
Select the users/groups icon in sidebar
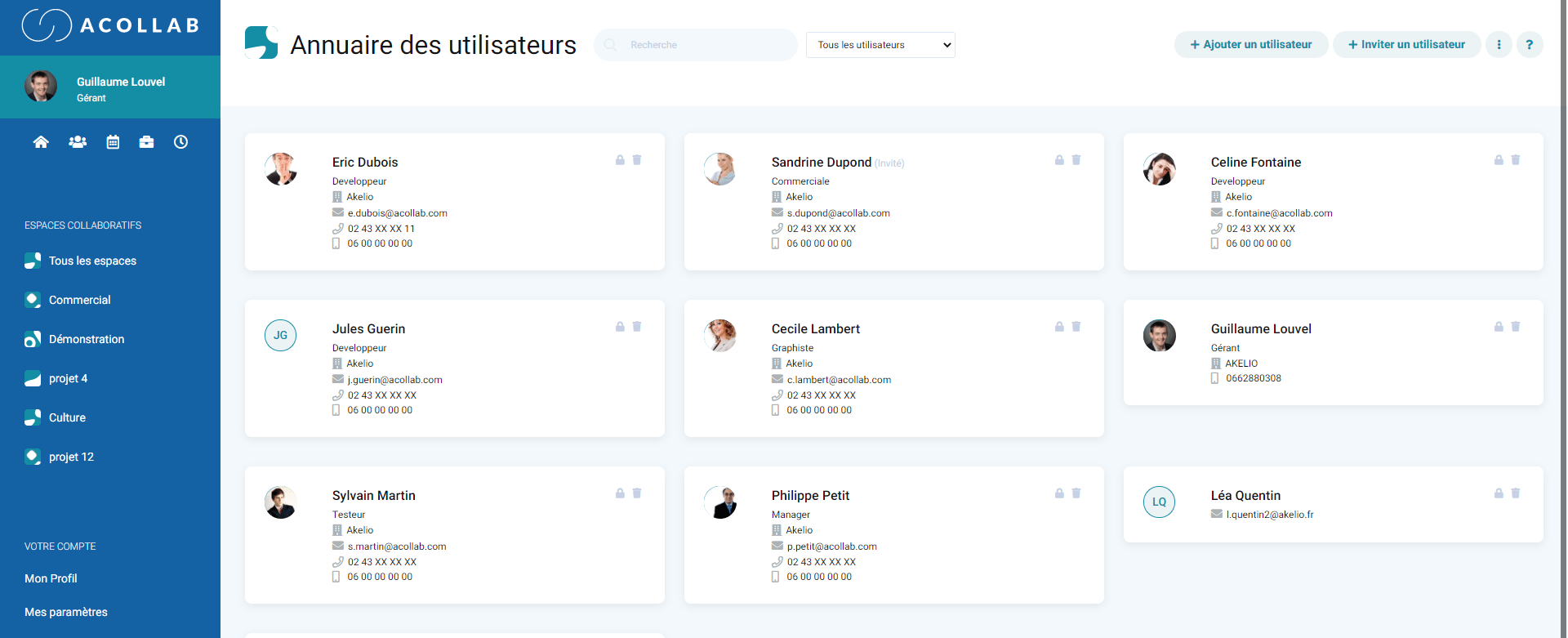[77, 141]
